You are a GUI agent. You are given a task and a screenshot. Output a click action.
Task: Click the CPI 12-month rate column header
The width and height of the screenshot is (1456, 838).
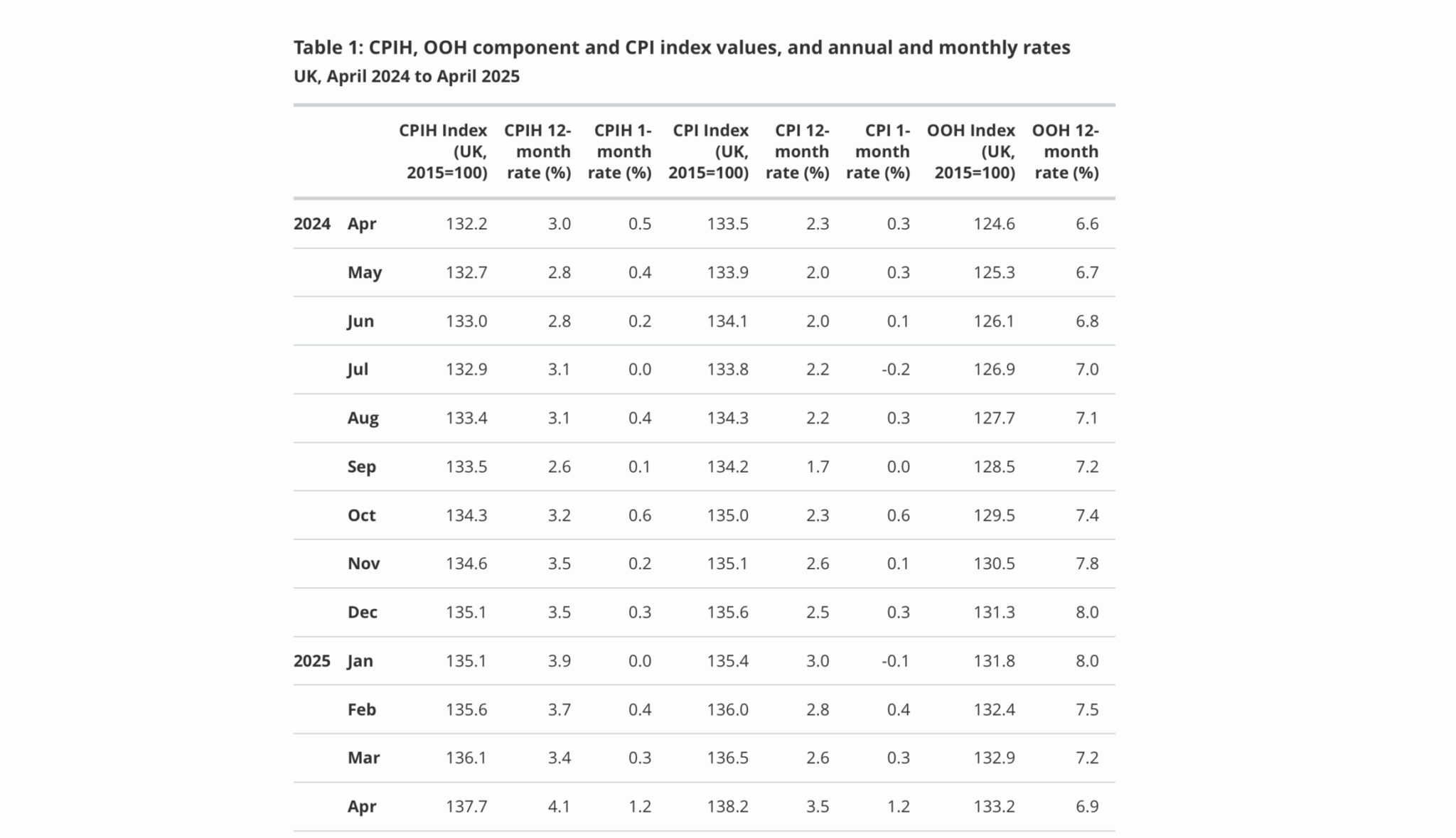tap(798, 151)
